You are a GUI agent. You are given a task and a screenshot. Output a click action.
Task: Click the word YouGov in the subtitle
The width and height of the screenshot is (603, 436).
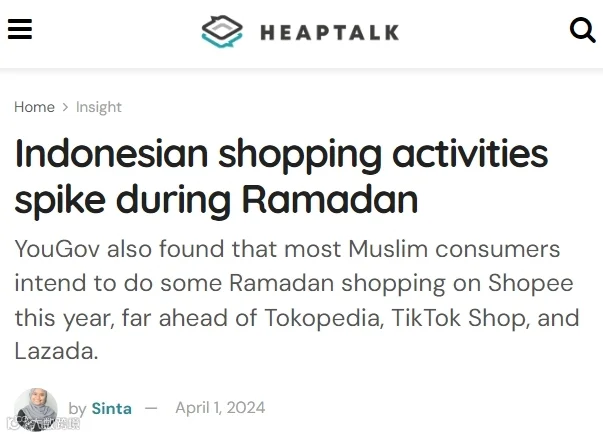pyautogui.click(x=57, y=249)
